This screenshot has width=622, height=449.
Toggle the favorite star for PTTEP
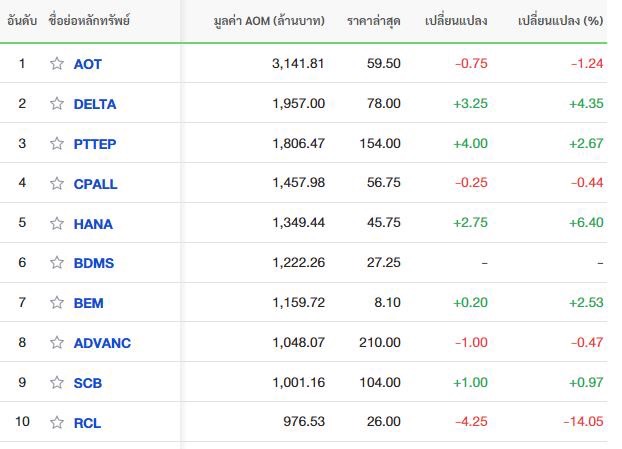(x=57, y=143)
